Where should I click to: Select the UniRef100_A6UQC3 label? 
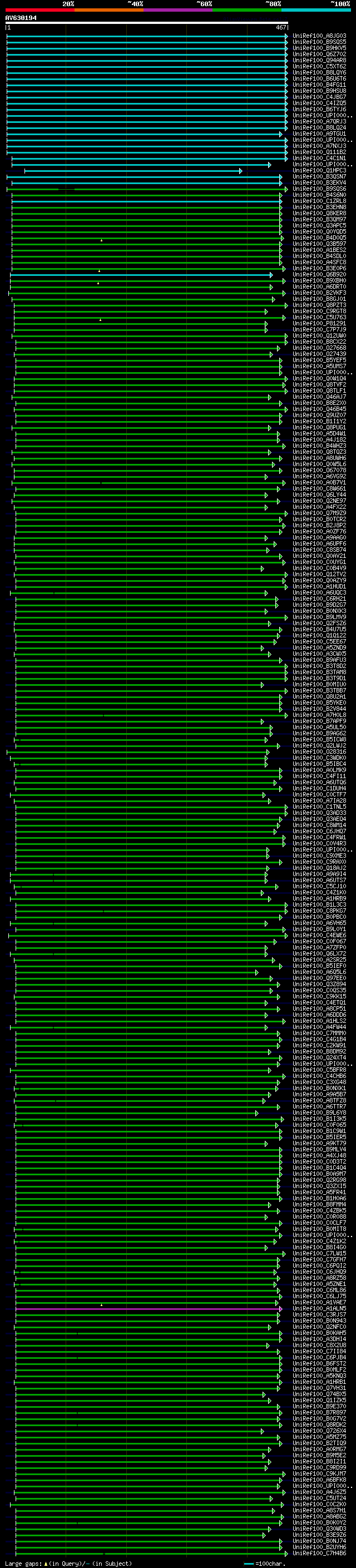click(x=319, y=593)
